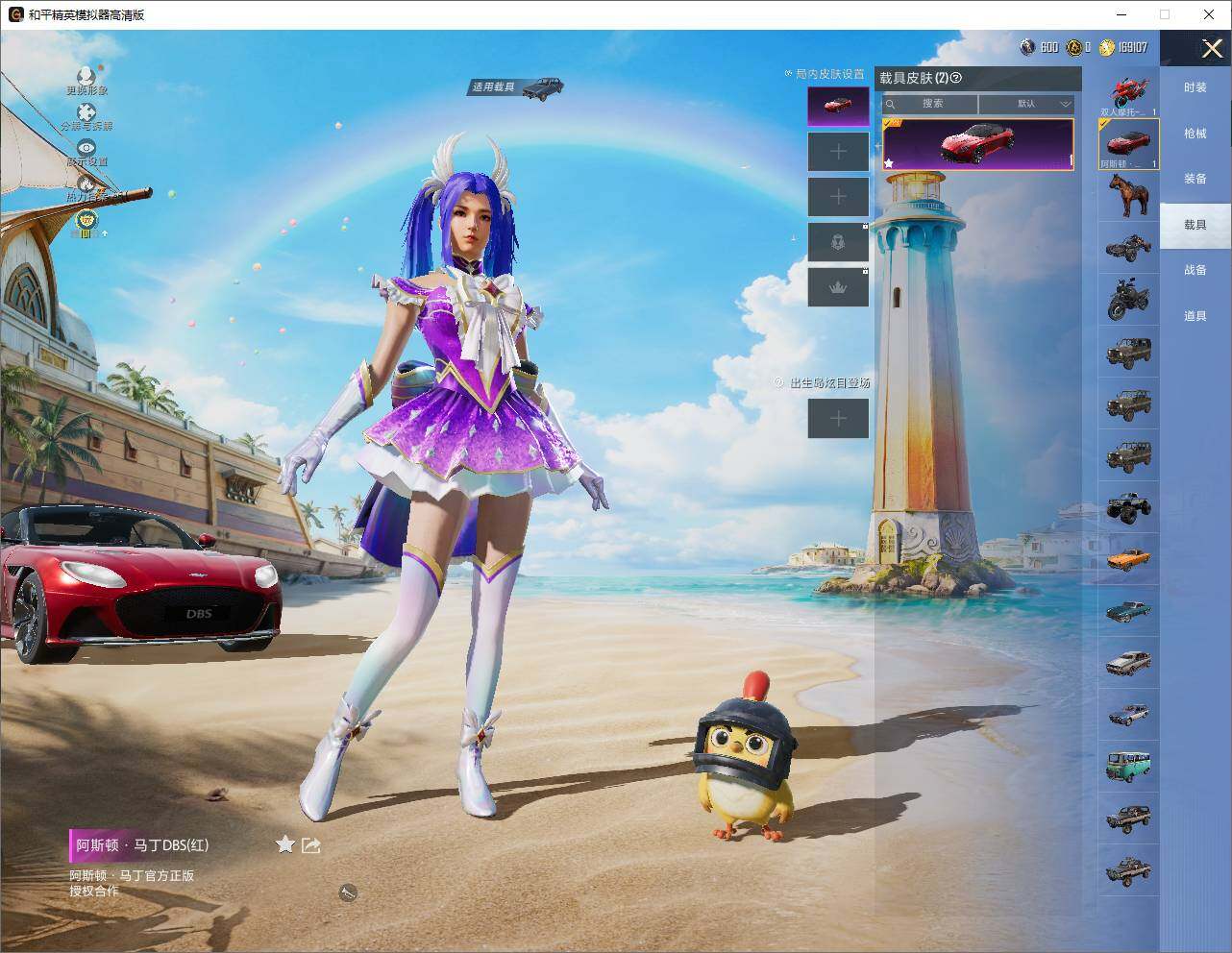
Task: Select the red Aston Martin skin card
Action: (977, 144)
